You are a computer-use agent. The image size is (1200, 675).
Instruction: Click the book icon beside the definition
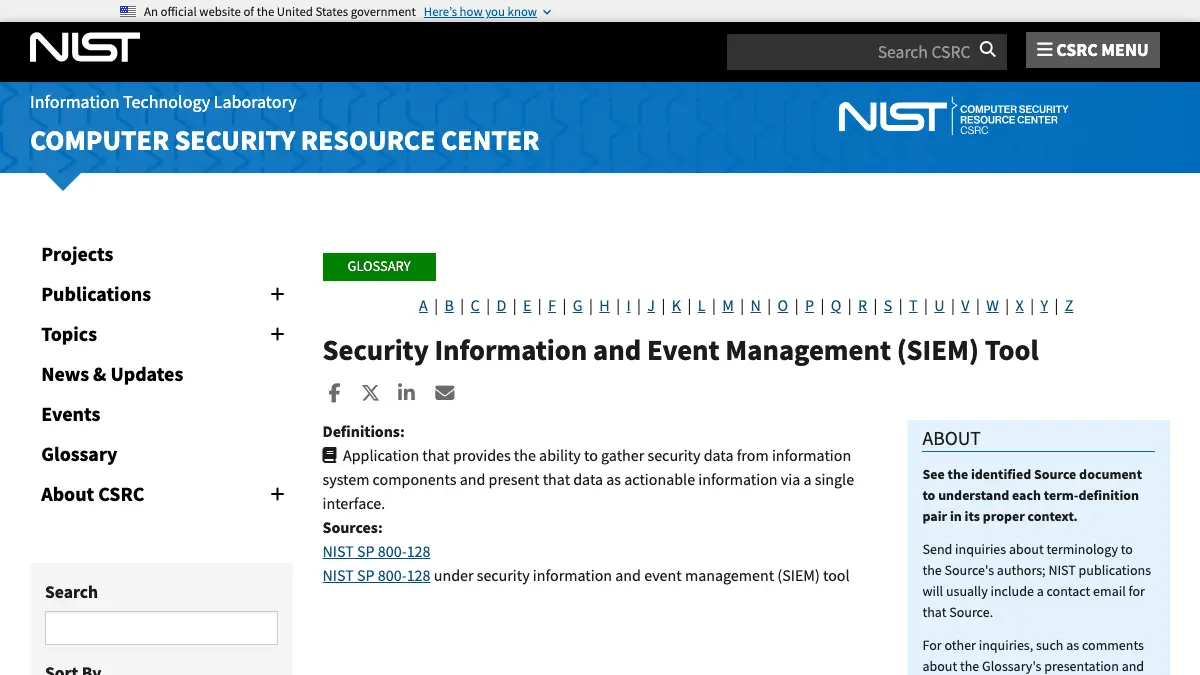click(330, 455)
